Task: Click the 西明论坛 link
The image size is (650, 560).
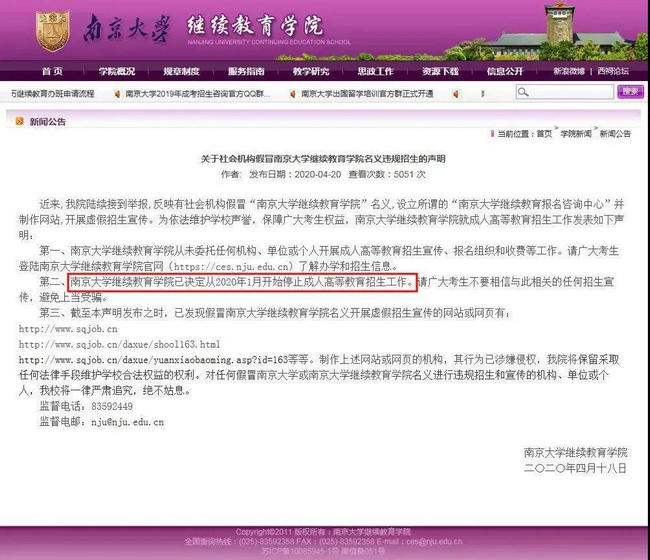Action: coord(614,72)
